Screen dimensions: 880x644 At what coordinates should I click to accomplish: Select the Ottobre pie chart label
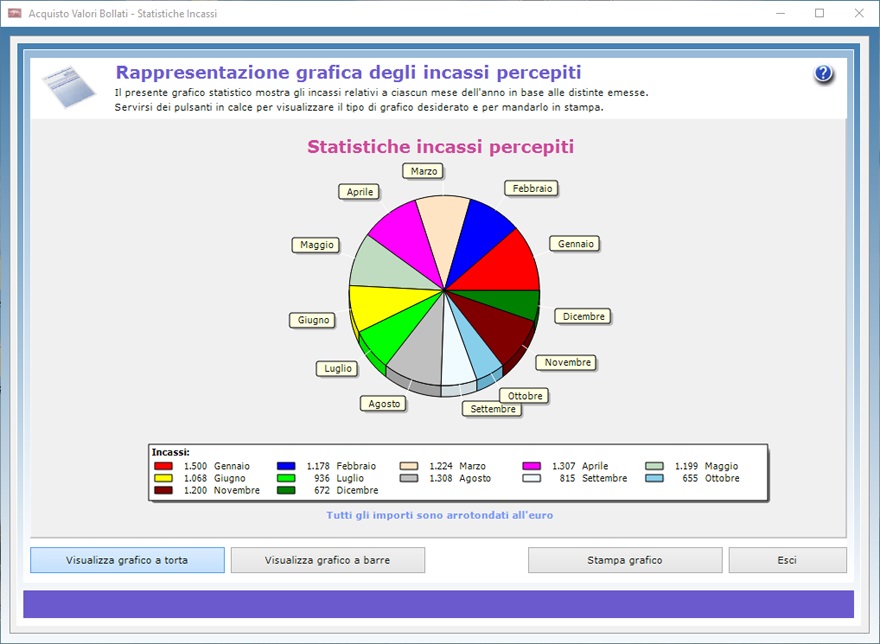pos(525,396)
